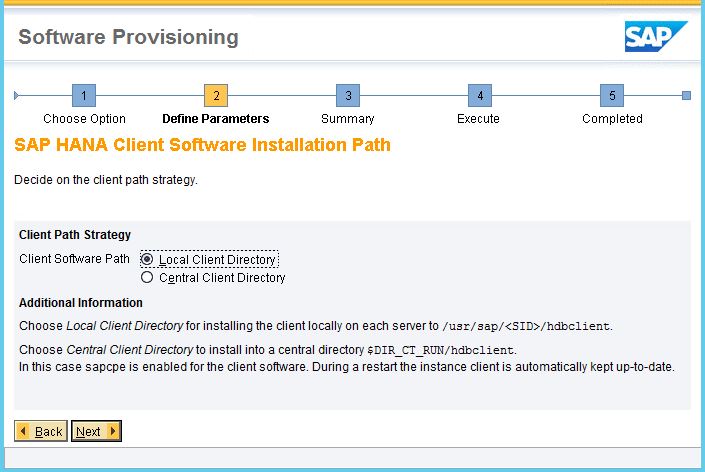Select the Local Client Directory radio button
Viewport: 705px width, 472px height.
[147, 259]
